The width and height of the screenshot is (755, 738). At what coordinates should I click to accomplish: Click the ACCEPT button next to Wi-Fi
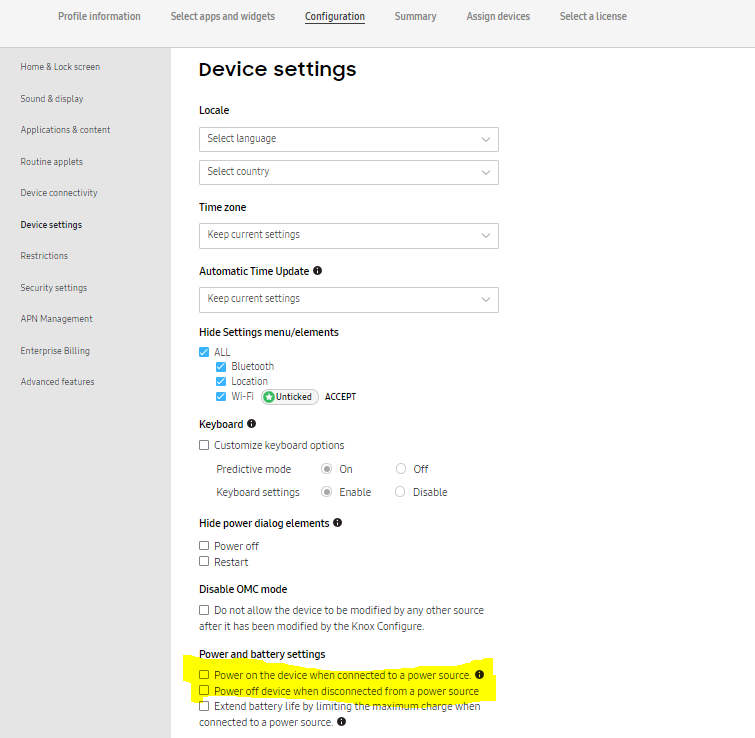340,397
